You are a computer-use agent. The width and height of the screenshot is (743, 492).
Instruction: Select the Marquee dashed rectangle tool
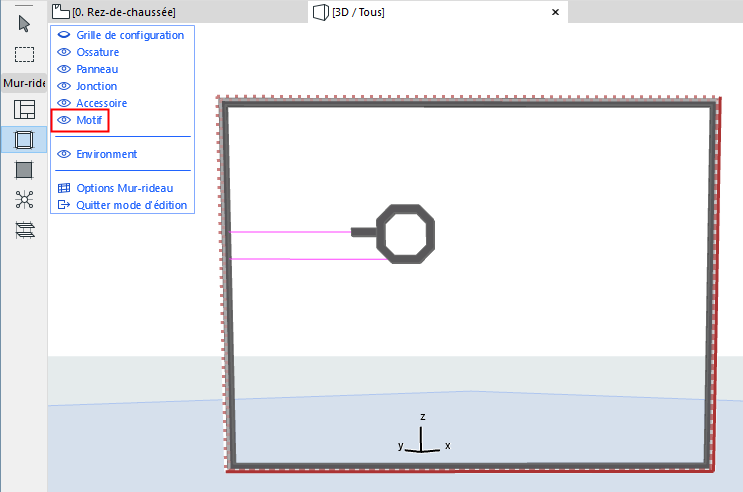(24, 55)
